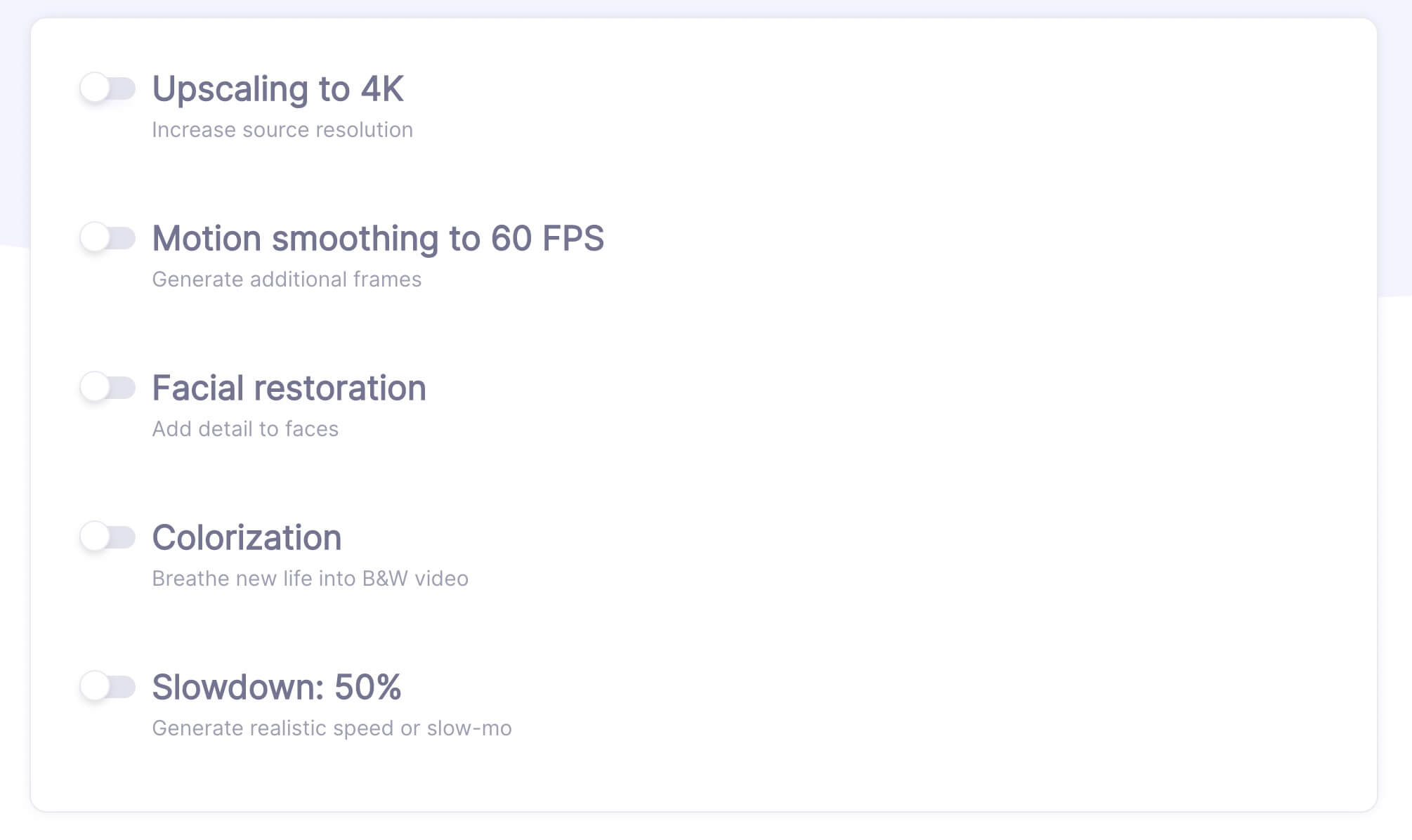Click the "50%" value in Slowdown title
This screenshot has width=1412, height=840.
367,688
